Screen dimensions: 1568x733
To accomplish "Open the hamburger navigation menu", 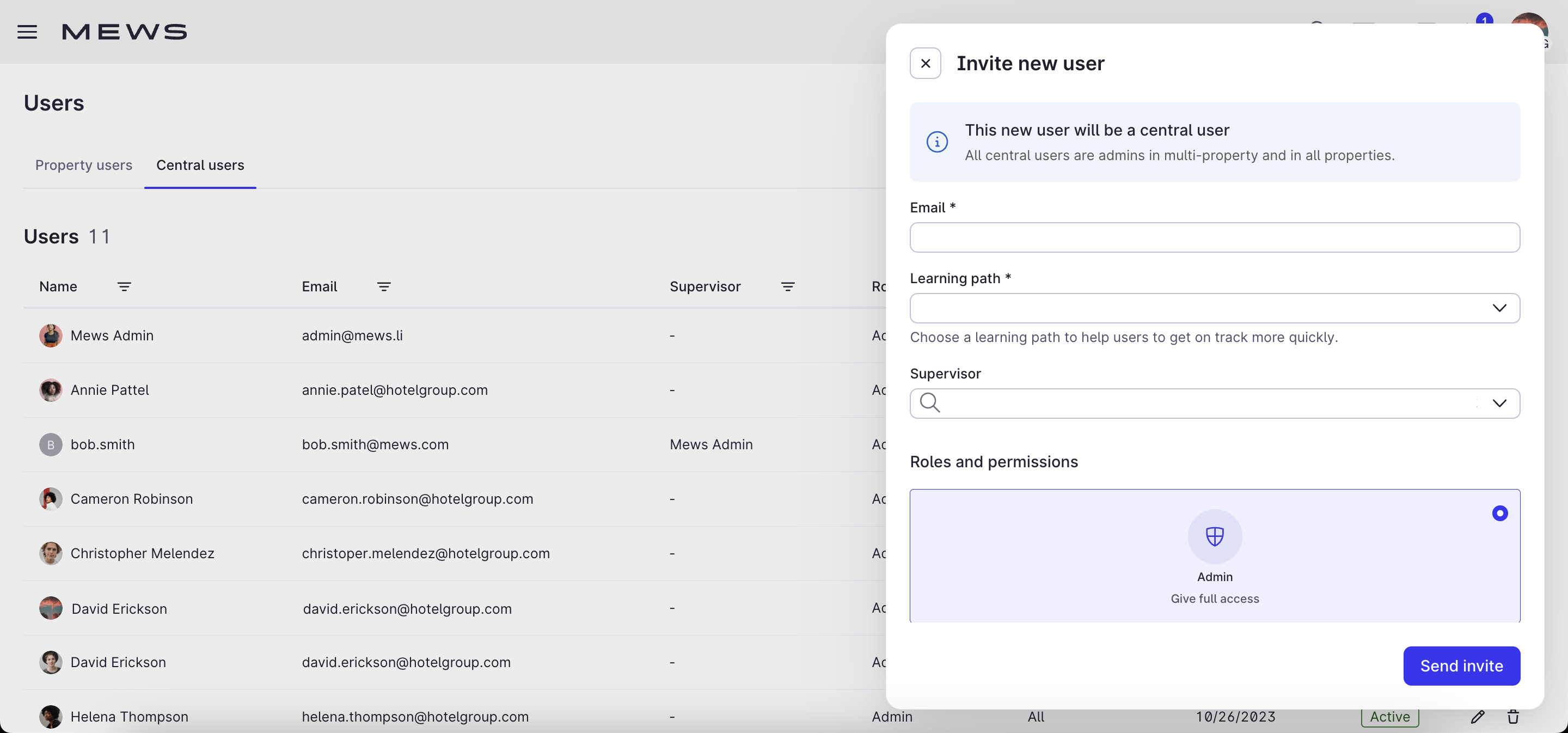I will pyautogui.click(x=27, y=32).
